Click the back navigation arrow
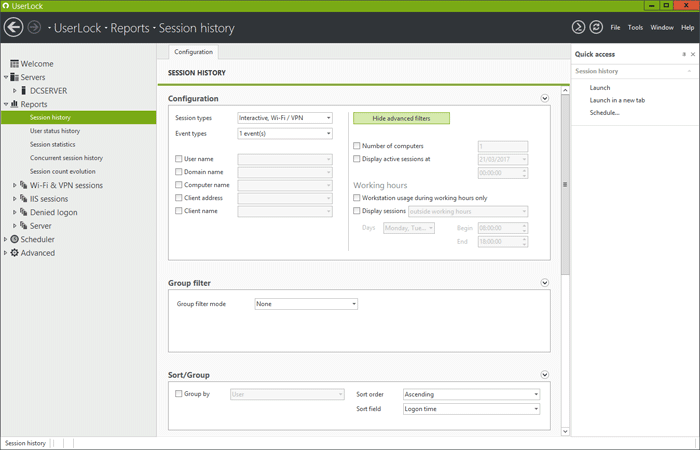 pyautogui.click(x=13, y=27)
